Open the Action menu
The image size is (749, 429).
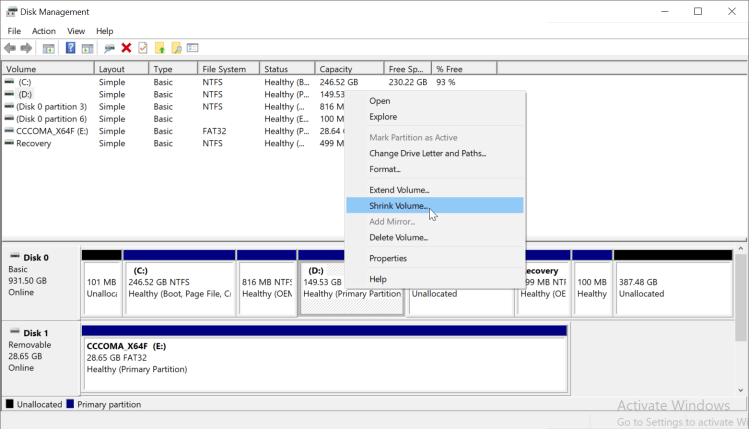click(43, 31)
